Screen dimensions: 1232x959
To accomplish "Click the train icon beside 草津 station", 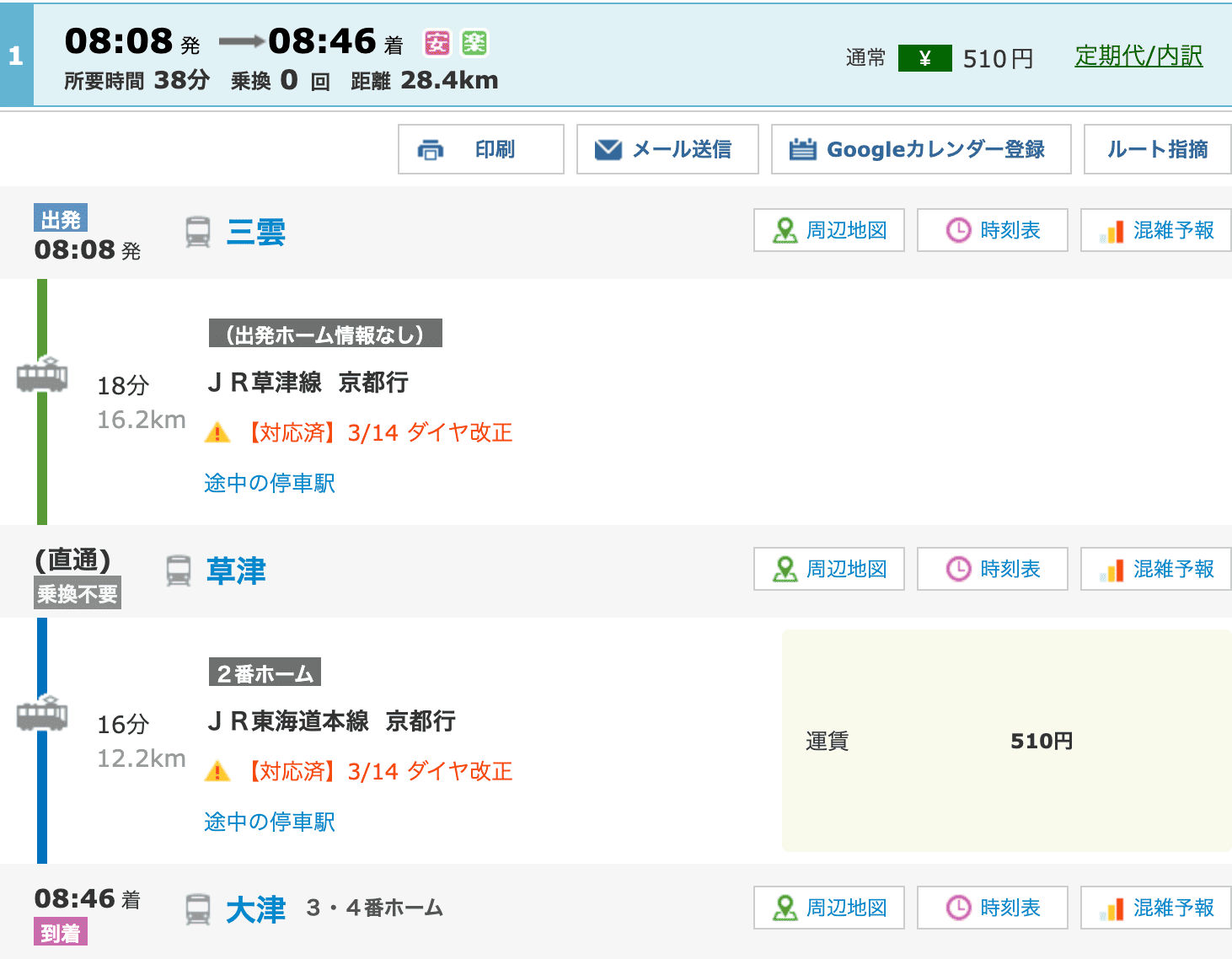I will pyautogui.click(x=179, y=571).
